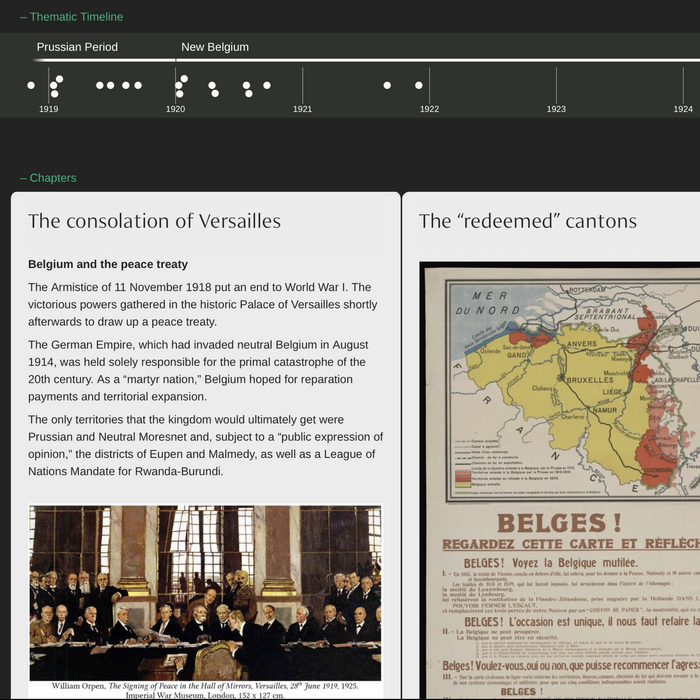Image resolution: width=700 pixels, height=700 pixels.
Task: Click "Belgium and the peace treaty" heading
Action: 108,264
